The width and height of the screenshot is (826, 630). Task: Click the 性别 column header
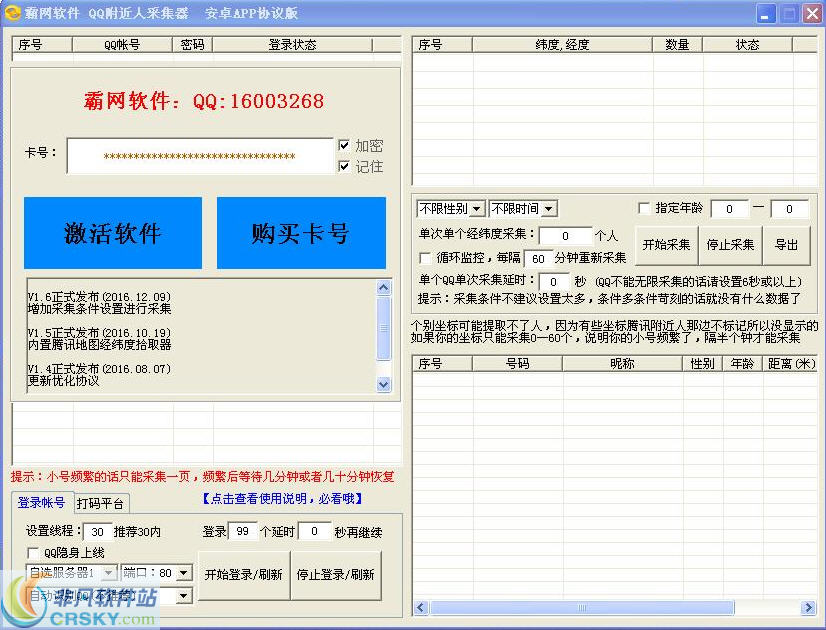(702, 363)
